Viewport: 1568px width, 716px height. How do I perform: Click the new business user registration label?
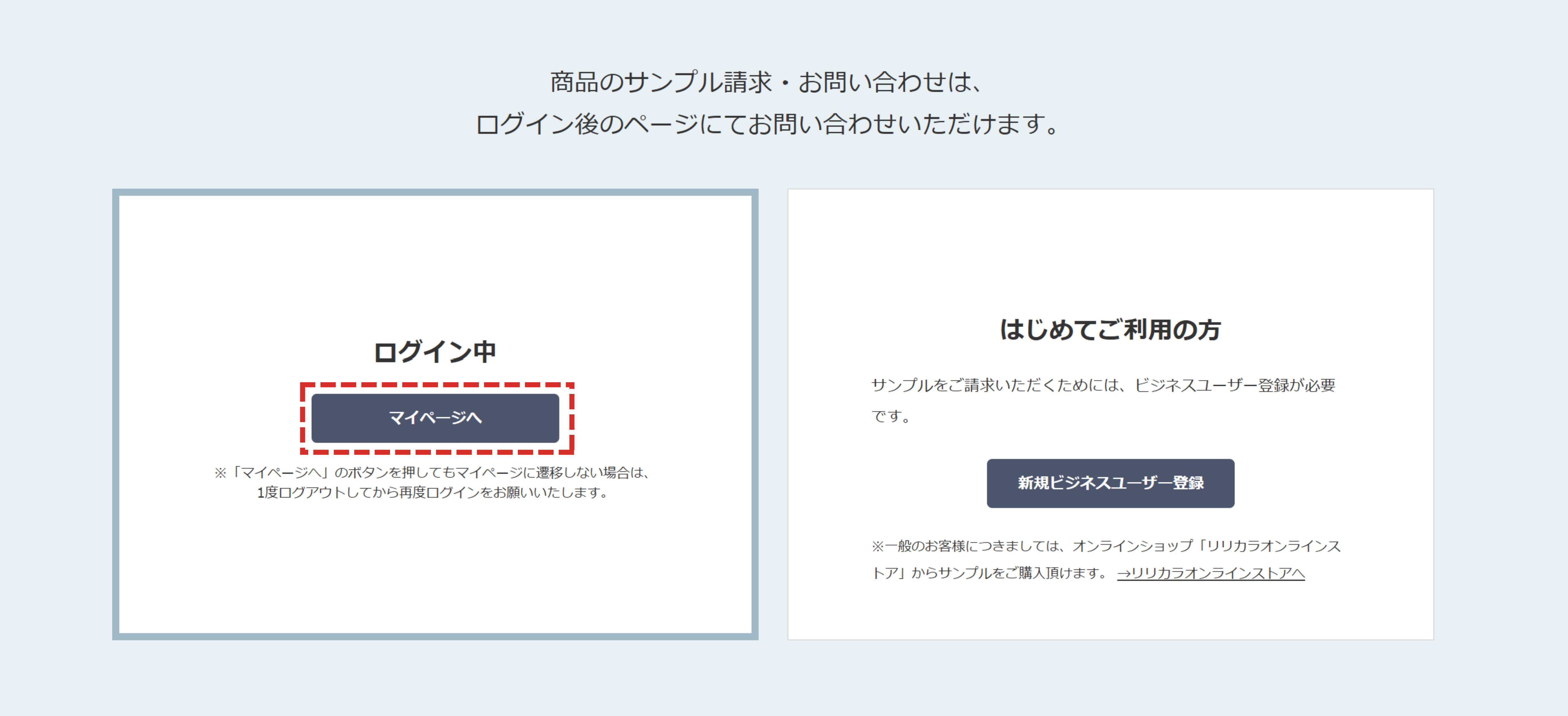coord(1111,484)
